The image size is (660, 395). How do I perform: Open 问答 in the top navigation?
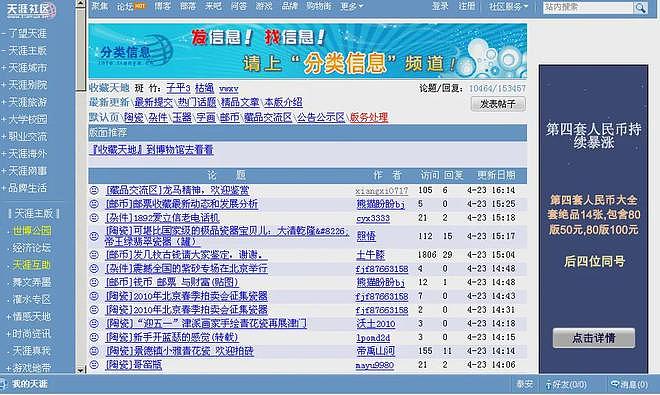point(239,6)
